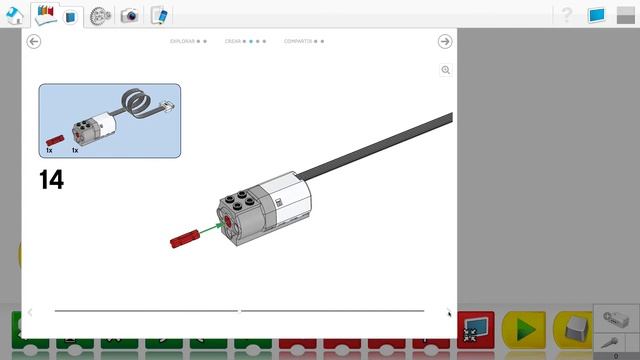Viewport: 640px width, 360px height.
Task: Move to the next building step
Action: click(449, 313)
